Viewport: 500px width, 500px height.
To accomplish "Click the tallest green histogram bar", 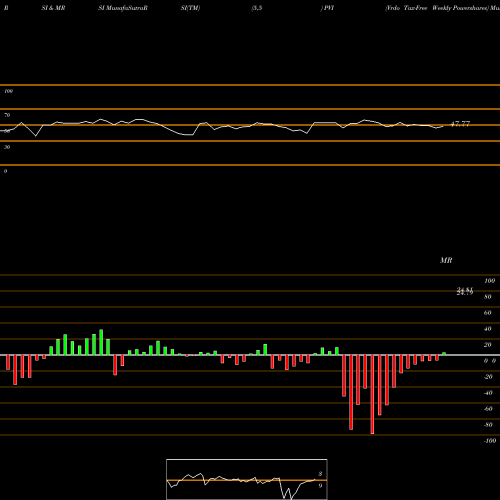I will click(x=101, y=342).
